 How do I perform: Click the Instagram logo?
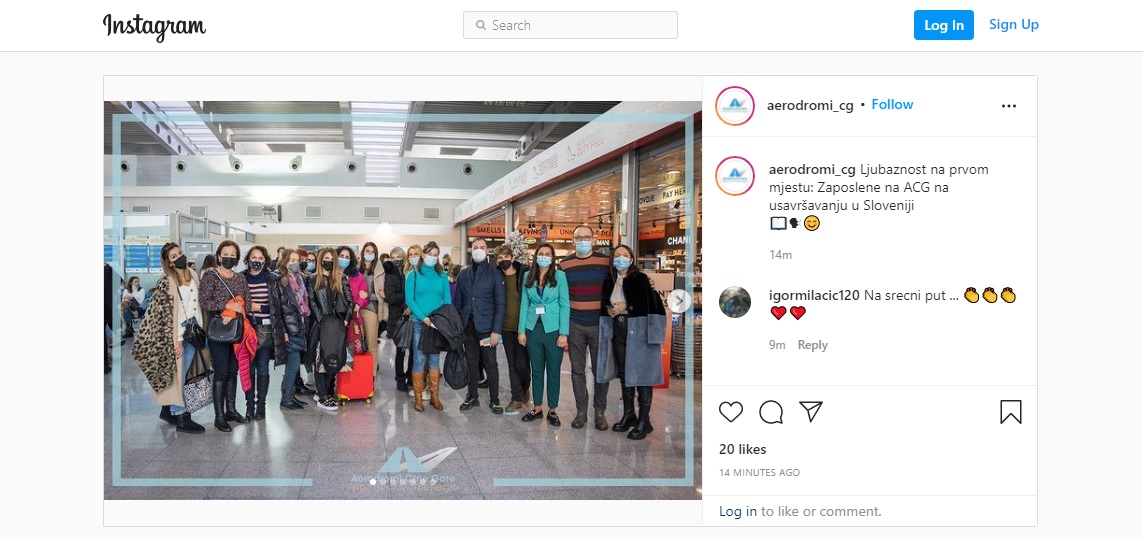tap(155, 26)
